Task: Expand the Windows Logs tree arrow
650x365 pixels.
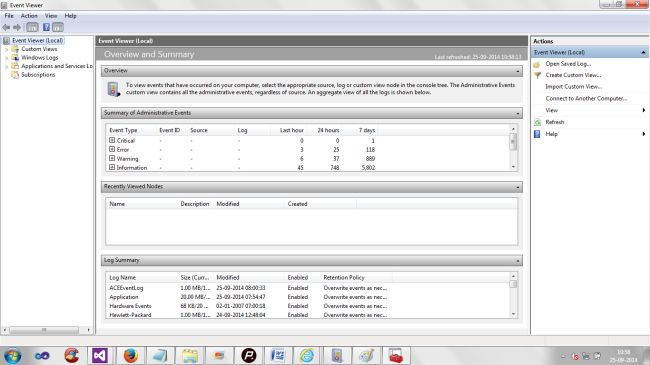Action: click(x=6, y=58)
